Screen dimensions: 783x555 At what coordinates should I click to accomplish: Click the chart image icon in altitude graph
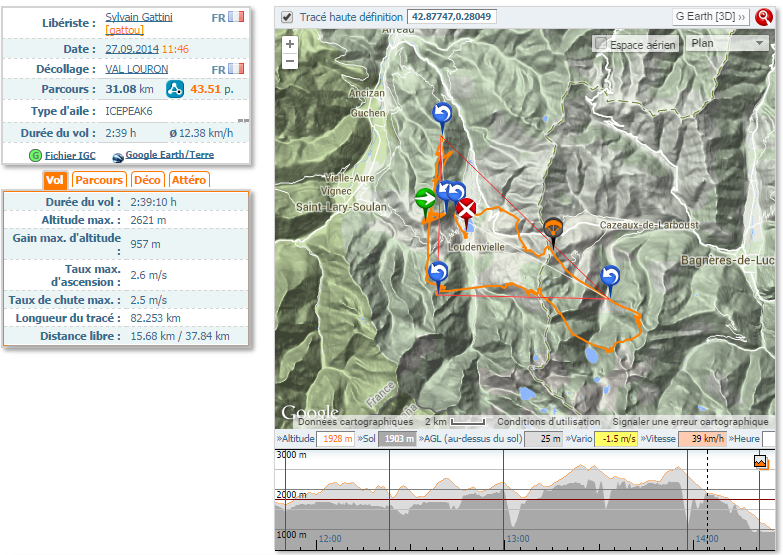761,461
